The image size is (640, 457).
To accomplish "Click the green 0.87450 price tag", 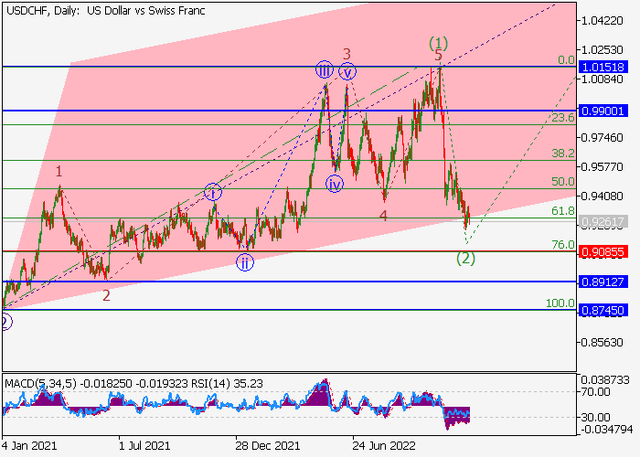I will [x=603, y=311].
